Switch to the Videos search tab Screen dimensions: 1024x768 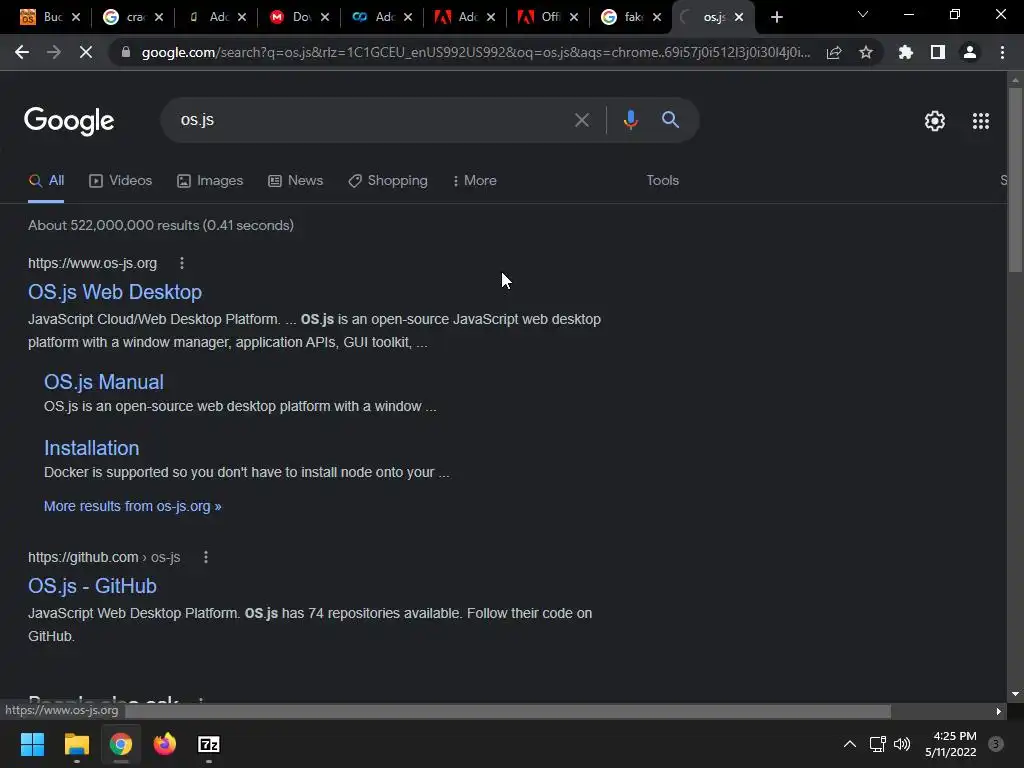[x=120, y=181]
